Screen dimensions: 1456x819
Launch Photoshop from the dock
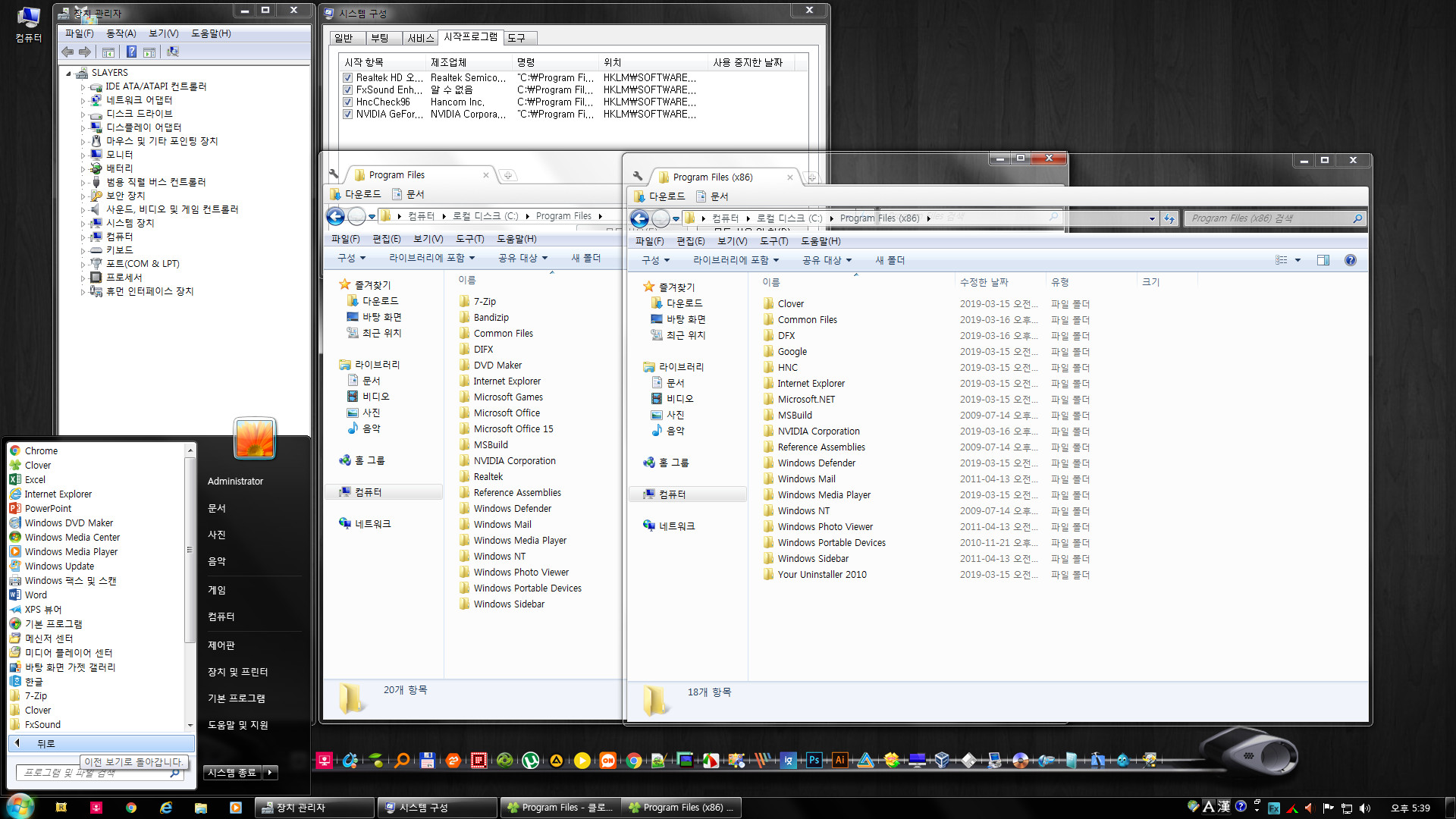coord(814,760)
